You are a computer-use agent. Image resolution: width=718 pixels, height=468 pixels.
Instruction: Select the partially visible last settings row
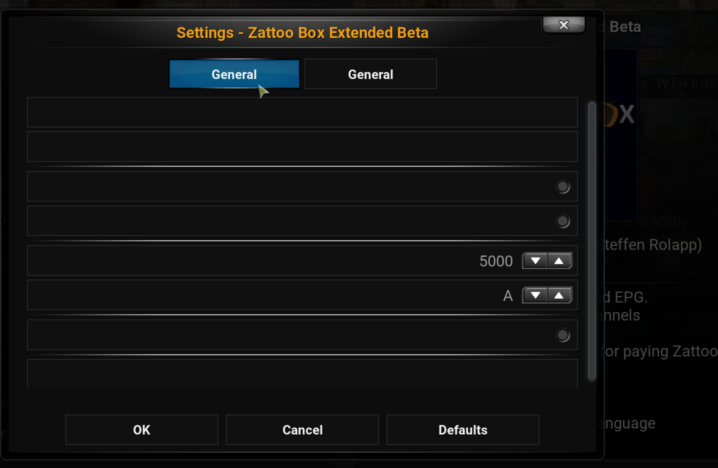coord(302,373)
